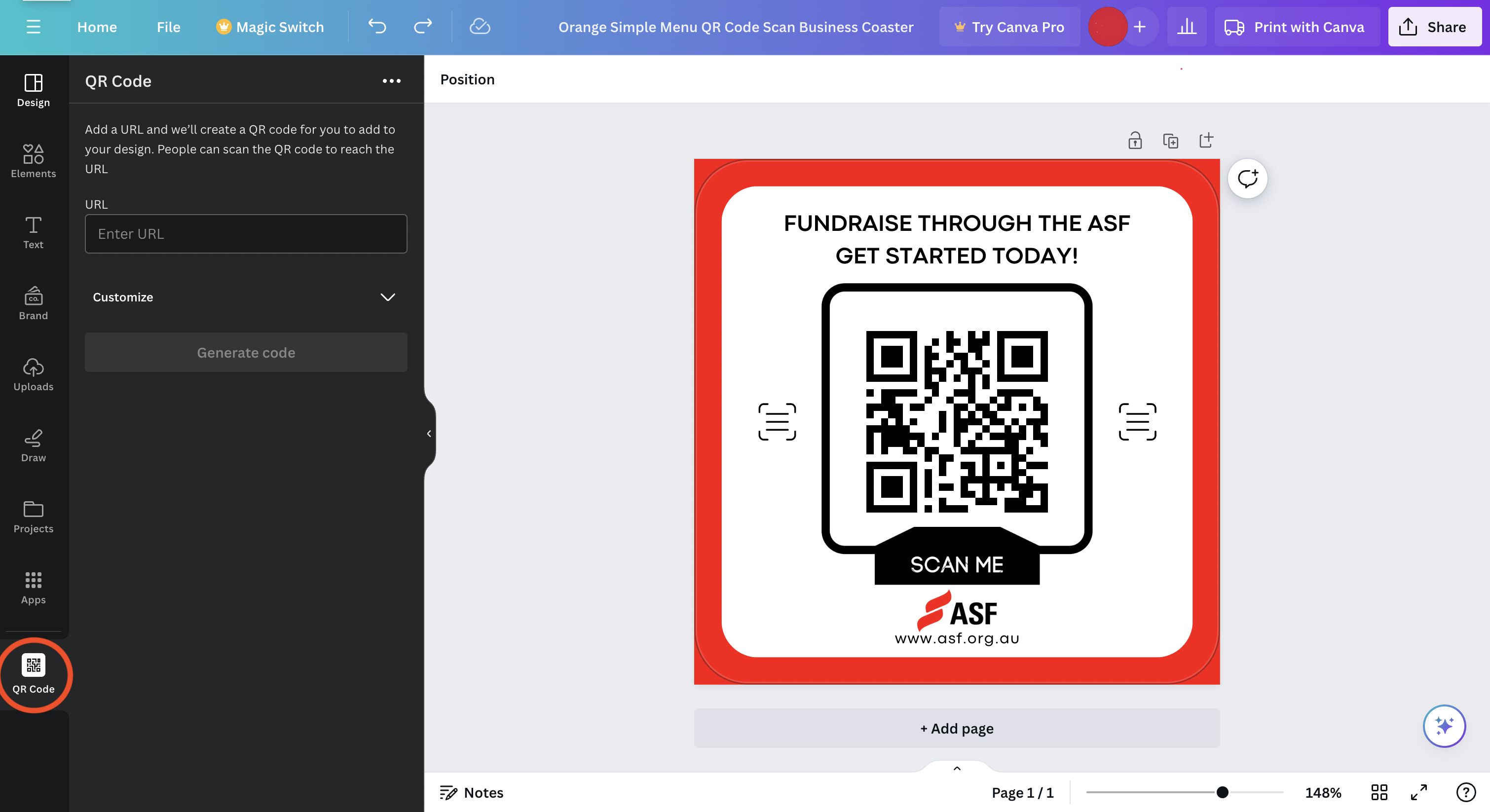Open Notes
The height and width of the screenshot is (812, 1490).
pos(472,792)
